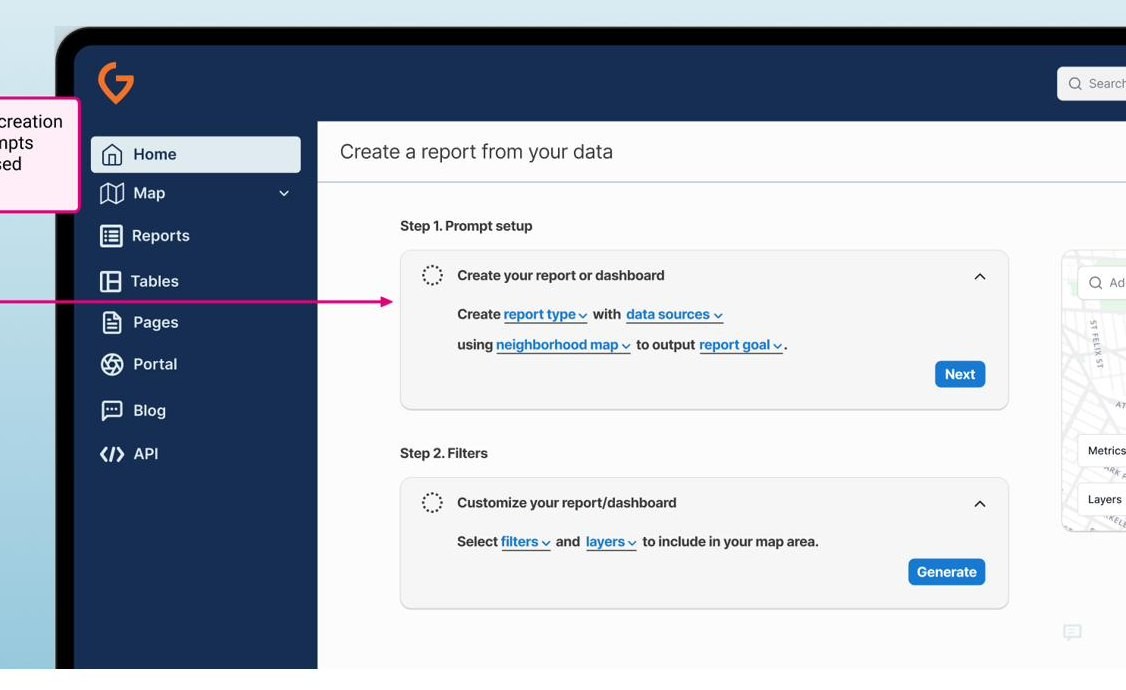Click the Tables grid icon
Screen dimensions: 1126x690
pyautogui.click(x=111, y=281)
